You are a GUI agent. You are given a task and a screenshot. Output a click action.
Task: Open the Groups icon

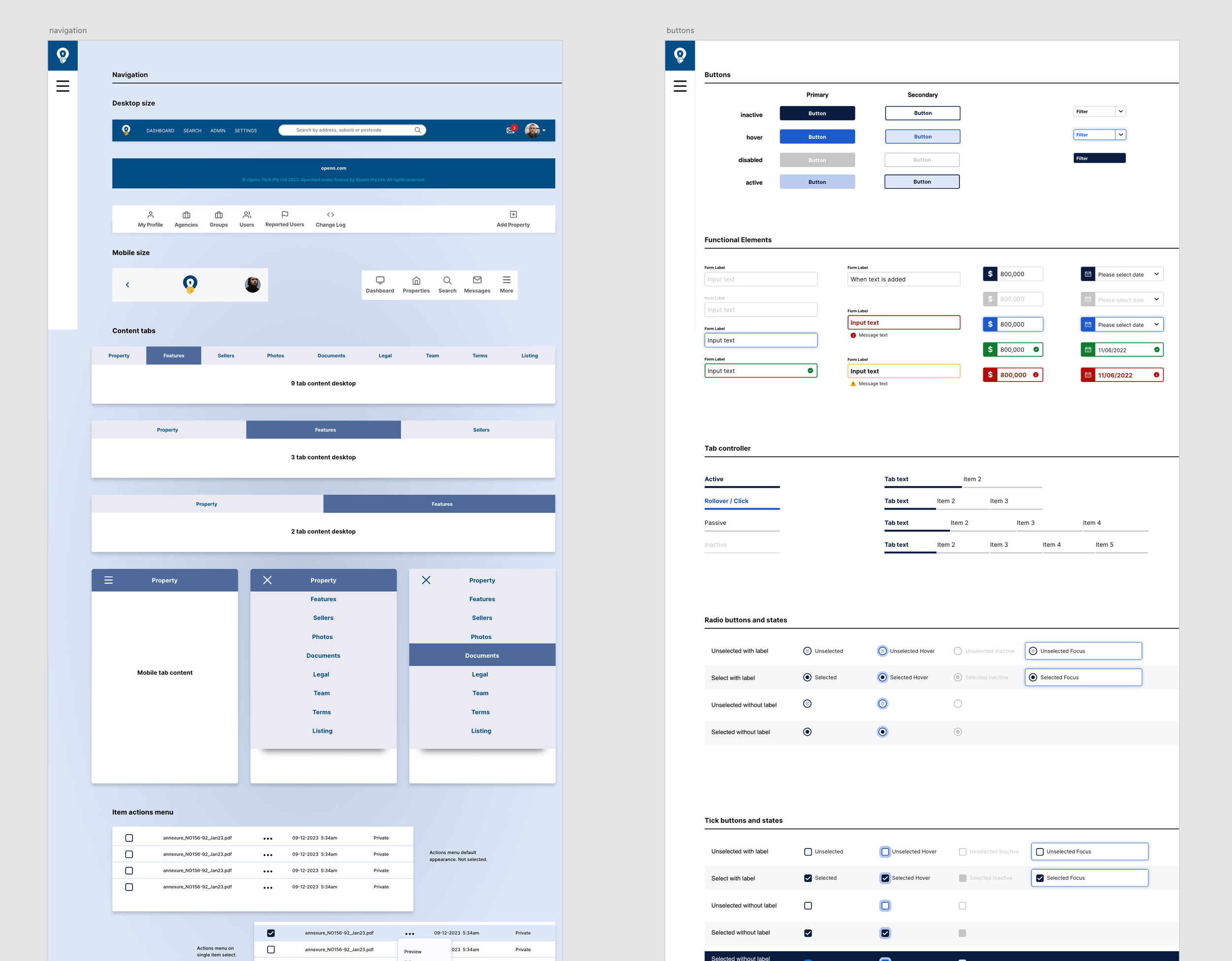(x=219, y=215)
